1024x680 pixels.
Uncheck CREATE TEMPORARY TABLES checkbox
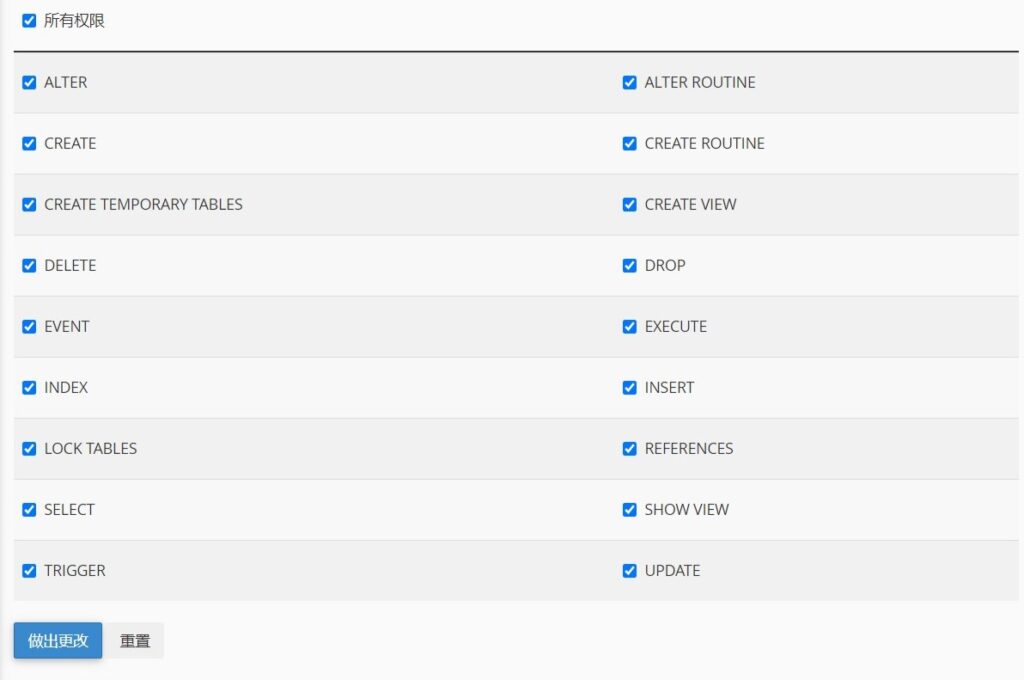29,204
